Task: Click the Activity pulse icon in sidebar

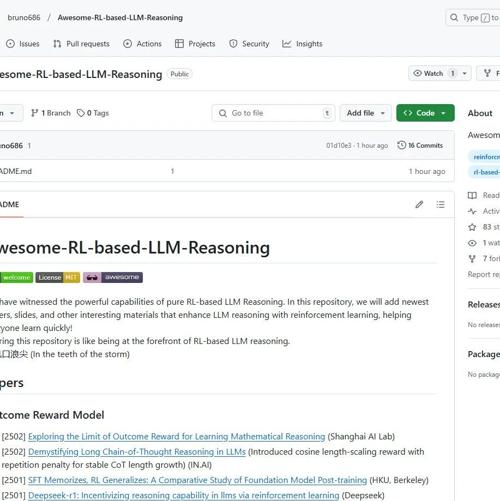Action: click(472, 211)
